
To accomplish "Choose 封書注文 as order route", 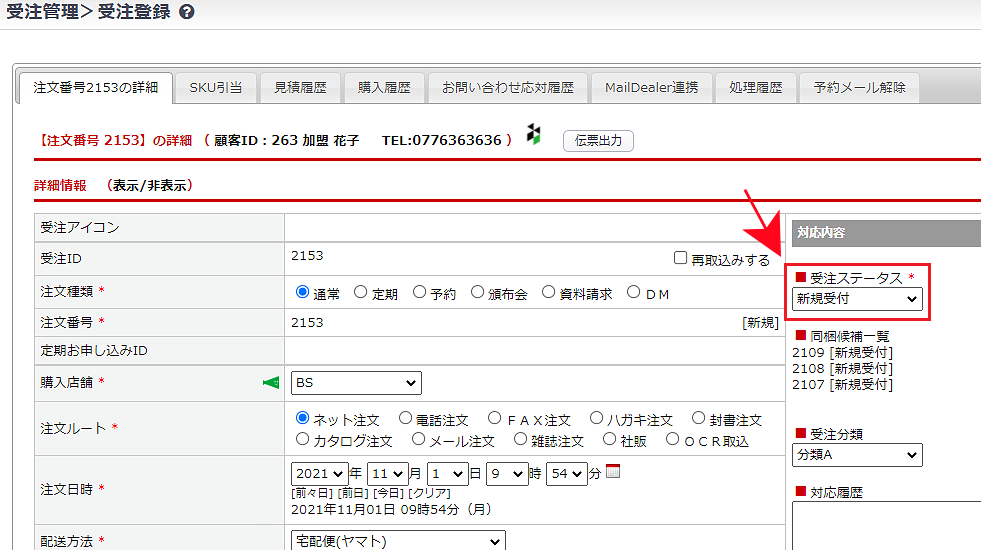I will (698, 418).
